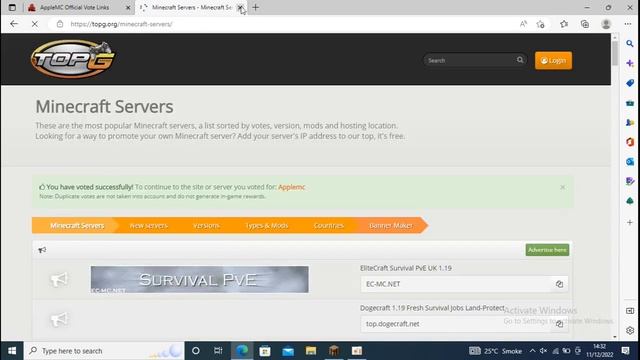This screenshot has width=640, height=360.
Task: Open sidebar Shopping tag icon
Action: (x=630, y=83)
